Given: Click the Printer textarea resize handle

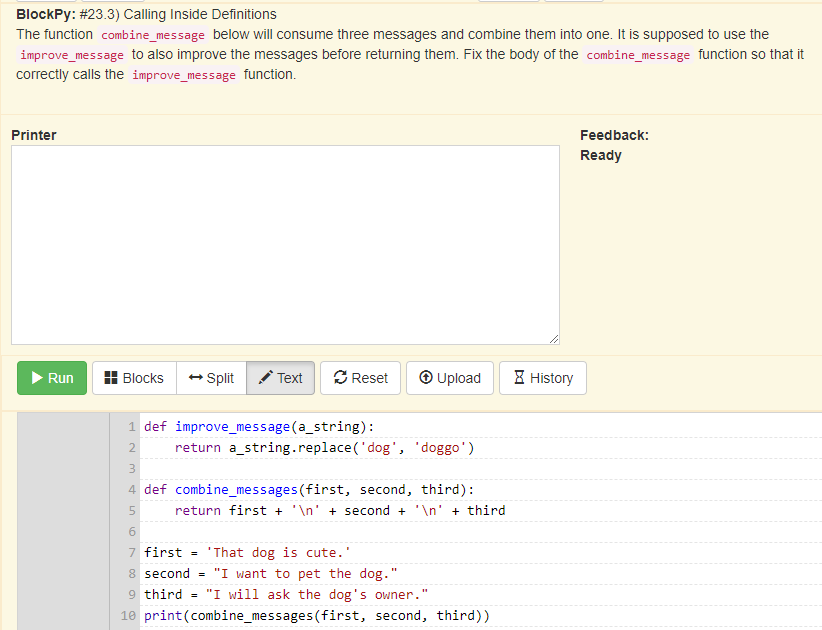Looking at the screenshot, I should [554, 340].
